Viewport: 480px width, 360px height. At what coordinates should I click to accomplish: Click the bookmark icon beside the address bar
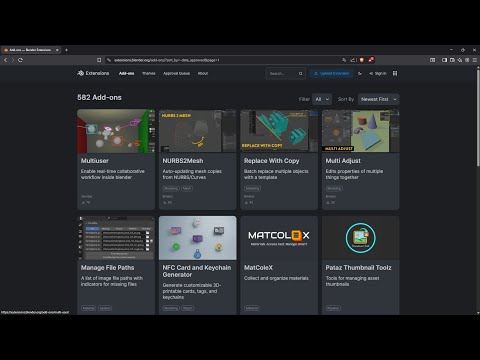click(99, 60)
